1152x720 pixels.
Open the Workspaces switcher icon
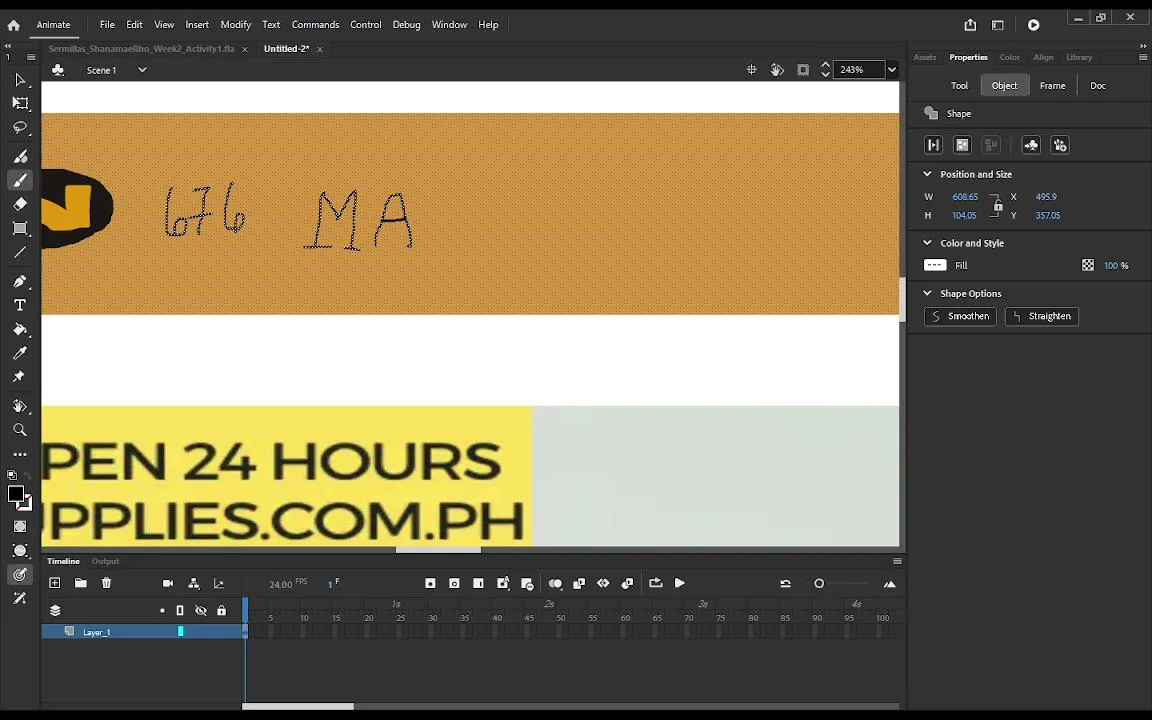point(998,25)
